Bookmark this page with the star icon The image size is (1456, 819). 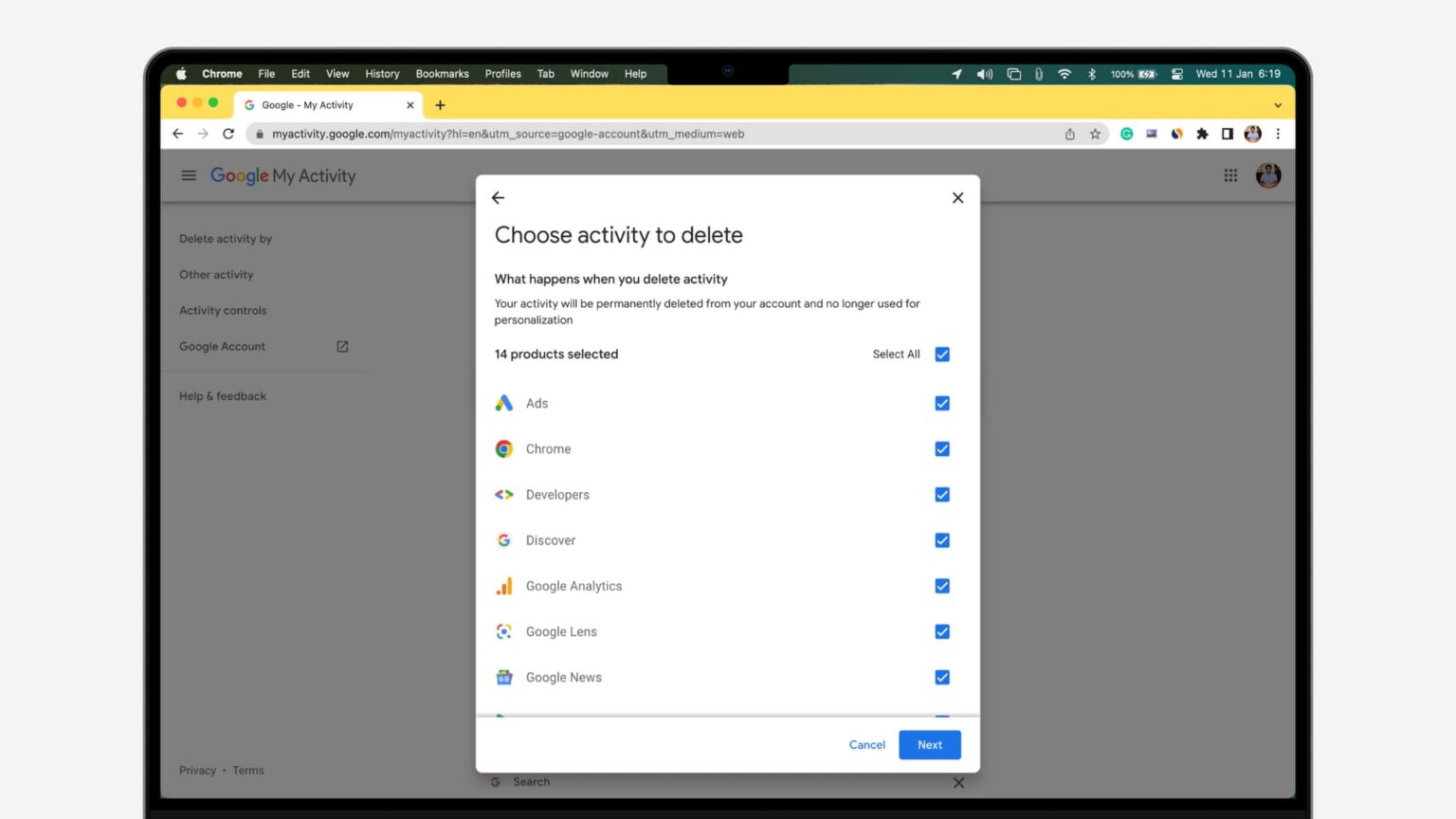click(x=1095, y=134)
